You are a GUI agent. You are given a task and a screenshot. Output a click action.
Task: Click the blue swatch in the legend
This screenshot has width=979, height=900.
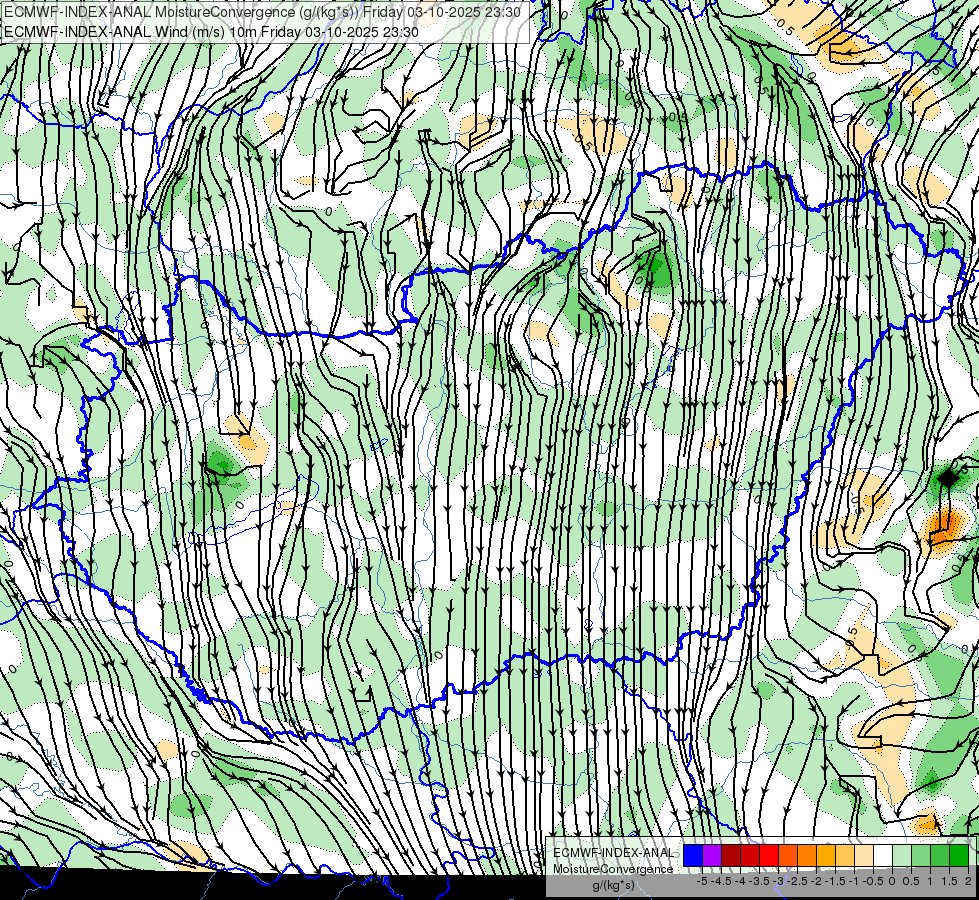(x=693, y=855)
